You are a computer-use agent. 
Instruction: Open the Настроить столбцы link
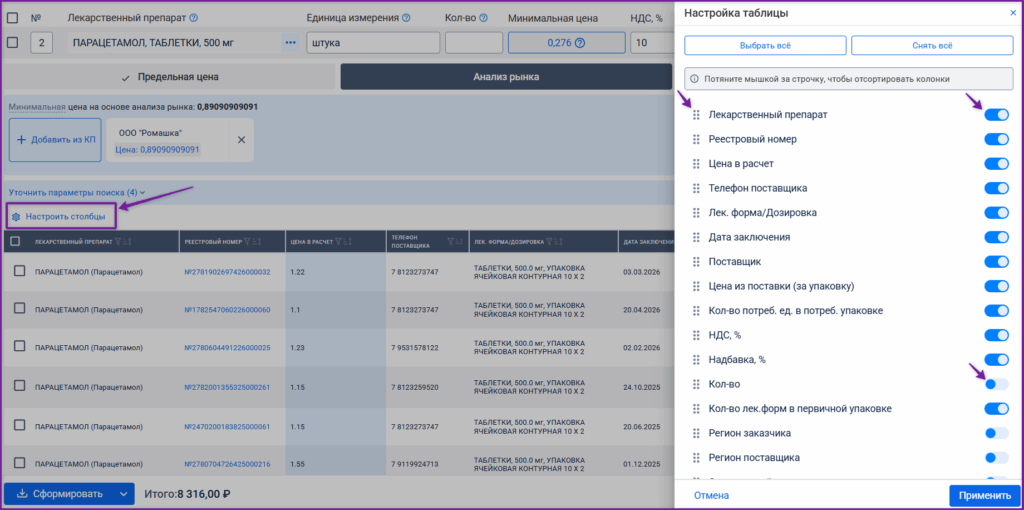point(59,216)
